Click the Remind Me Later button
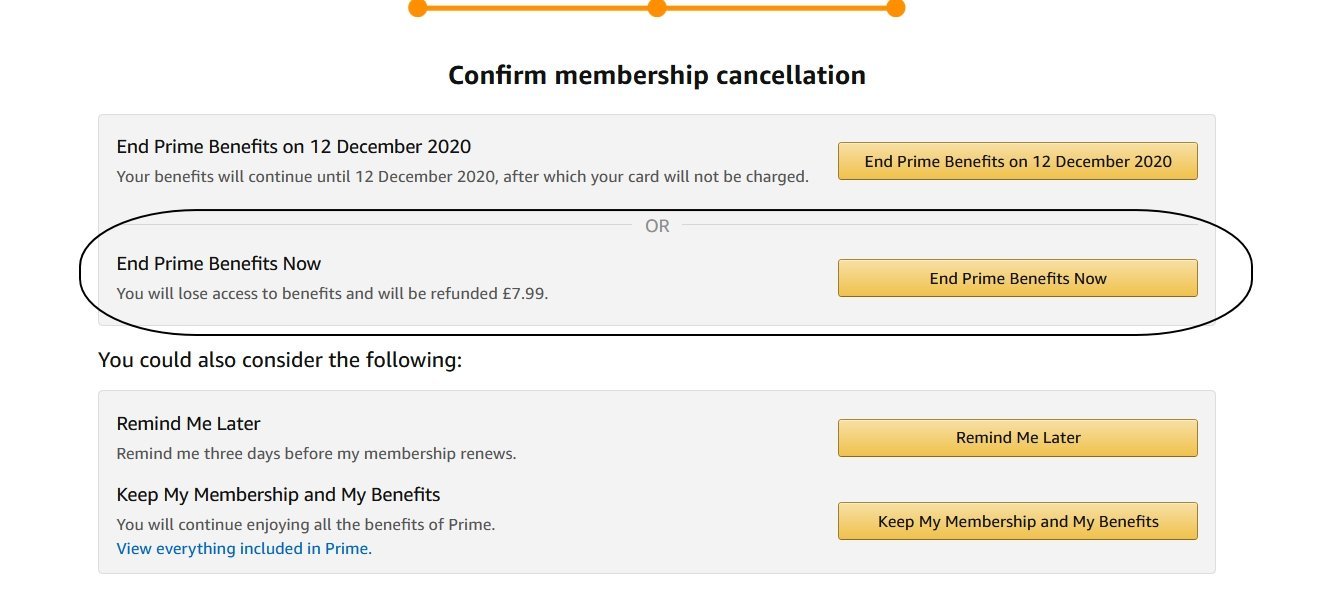The image size is (1325, 614). point(1017,438)
